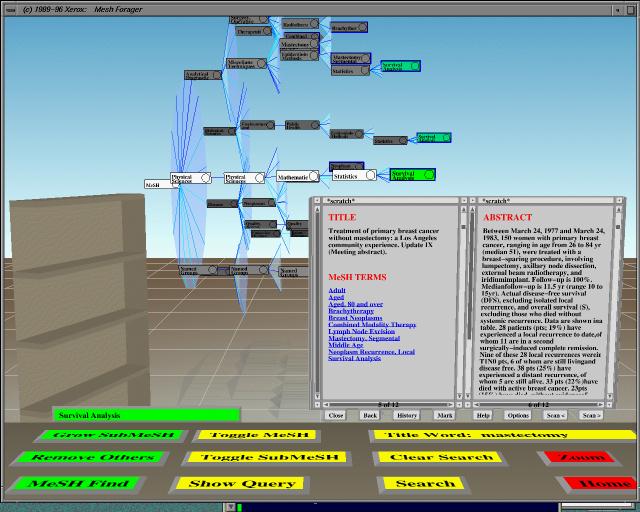The width and height of the screenshot is (640, 512).
Task: Open the Middle Age link
Action: (346, 345)
